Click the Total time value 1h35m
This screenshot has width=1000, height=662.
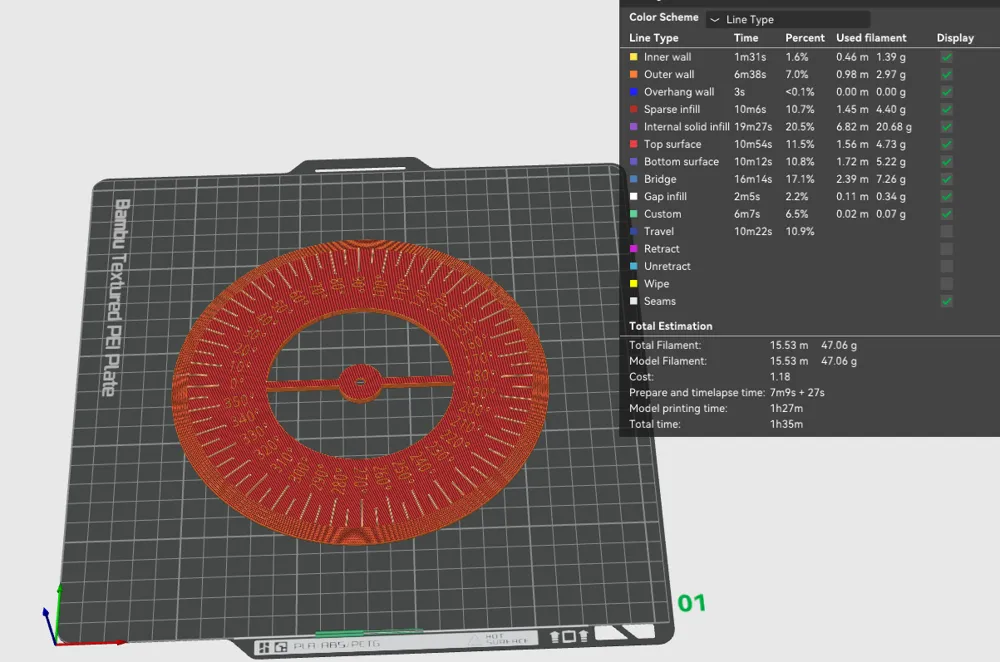coord(786,424)
